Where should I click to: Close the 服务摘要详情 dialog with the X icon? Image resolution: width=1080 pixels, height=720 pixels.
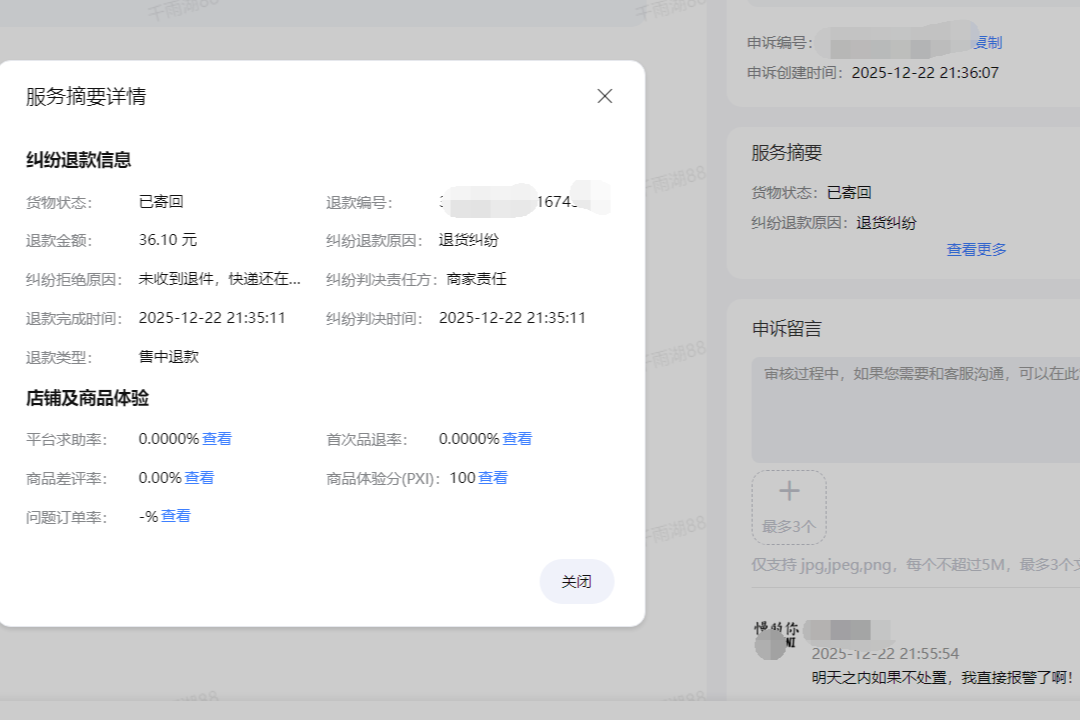coord(604,96)
